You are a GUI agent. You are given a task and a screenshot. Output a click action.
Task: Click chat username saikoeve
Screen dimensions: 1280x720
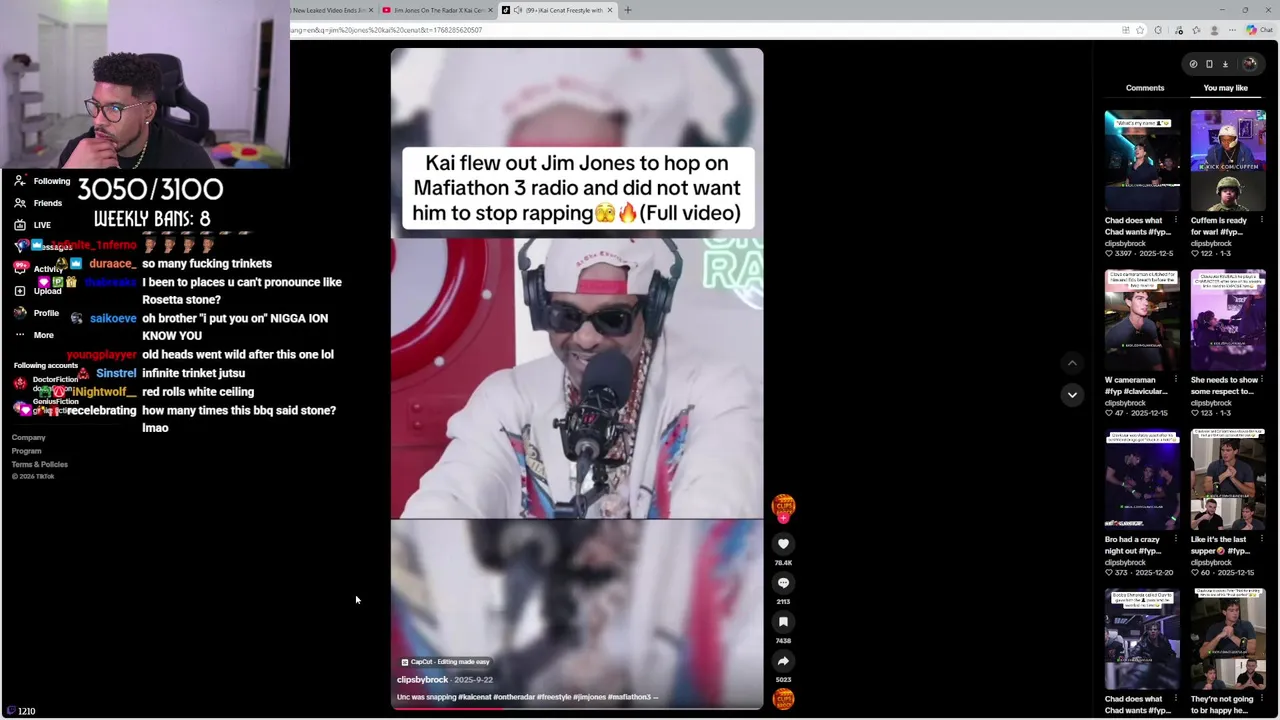(113, 318)
